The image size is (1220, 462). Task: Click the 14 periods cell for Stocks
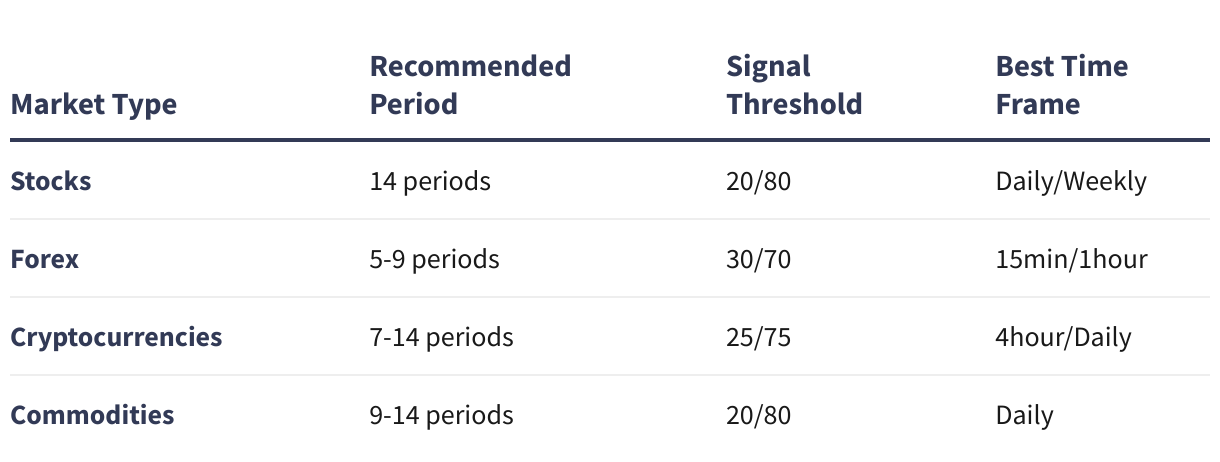(x=430, y=181)
